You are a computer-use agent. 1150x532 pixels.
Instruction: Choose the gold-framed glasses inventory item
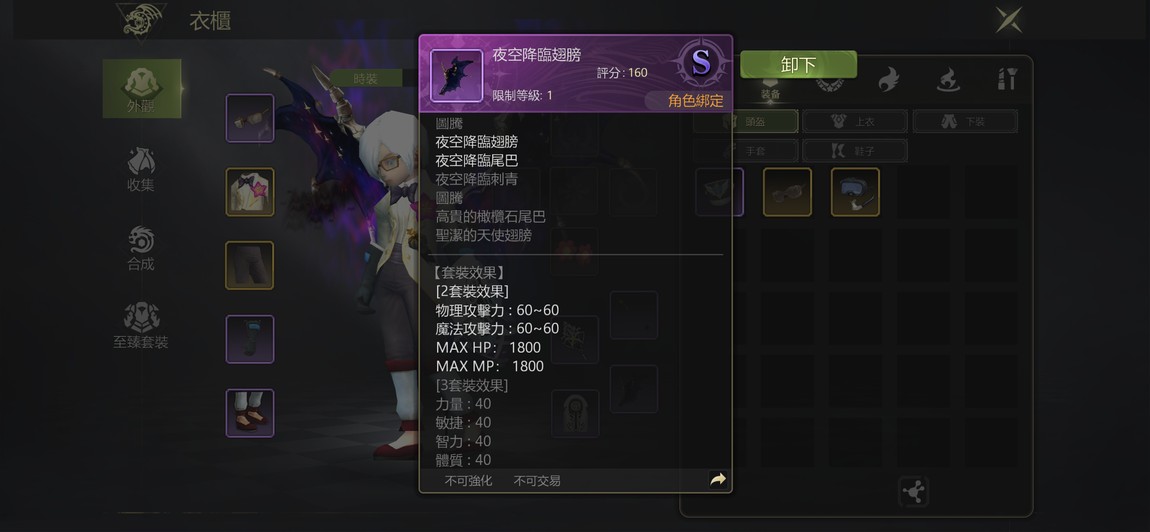(x=788, y=192)
